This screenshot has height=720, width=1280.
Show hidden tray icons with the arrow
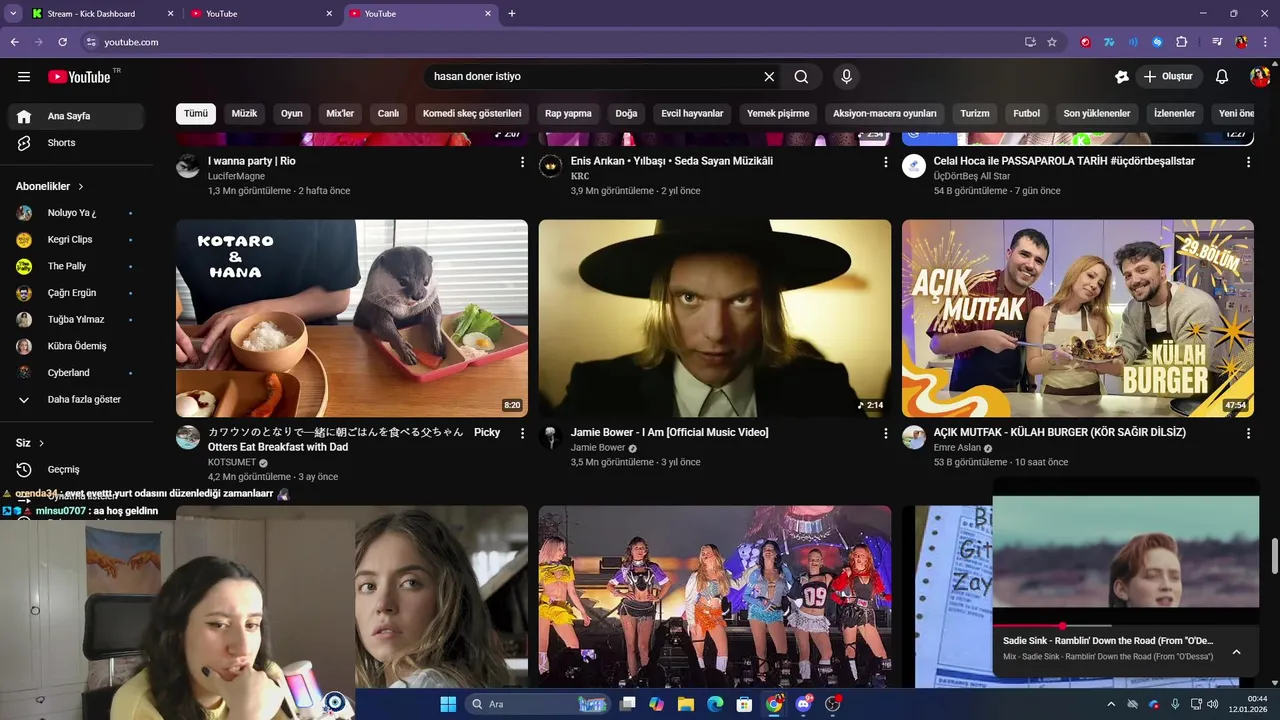[1111, 704]
